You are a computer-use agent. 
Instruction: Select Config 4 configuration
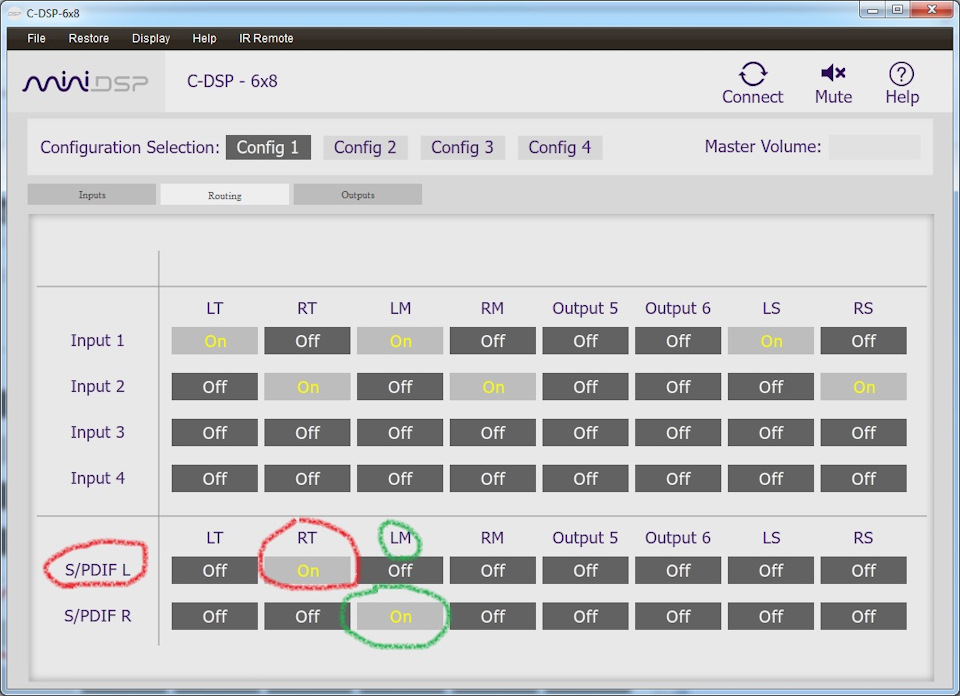(x=560, y=148)
